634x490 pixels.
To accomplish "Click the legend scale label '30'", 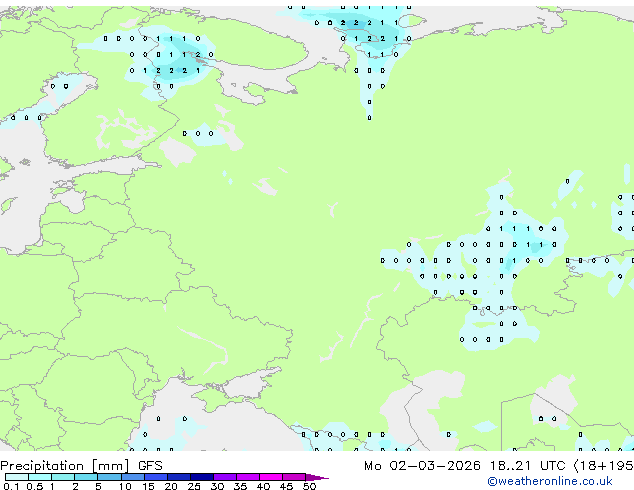I will [217, 486].
